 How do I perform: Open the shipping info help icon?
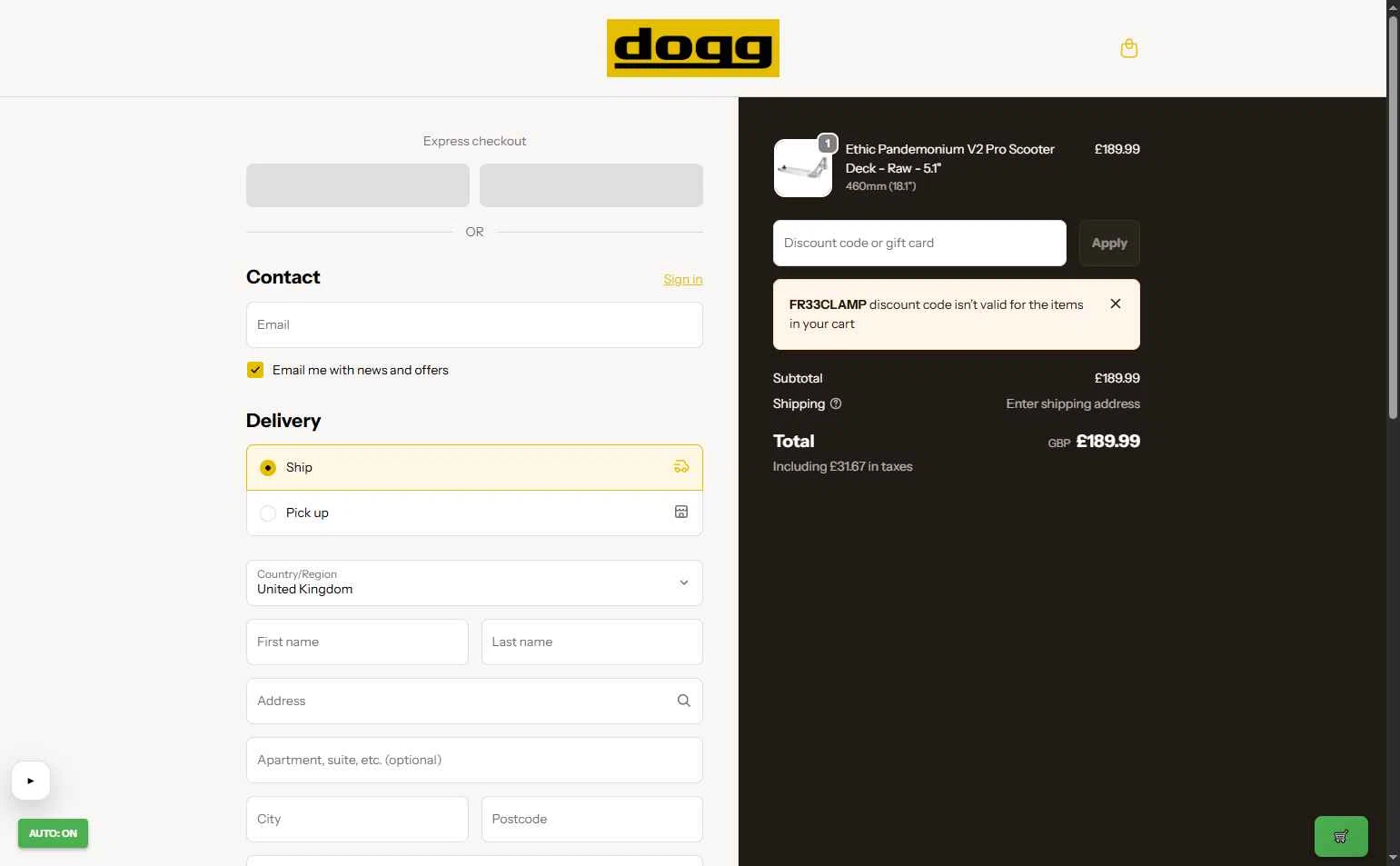click(x=836, y=403)
